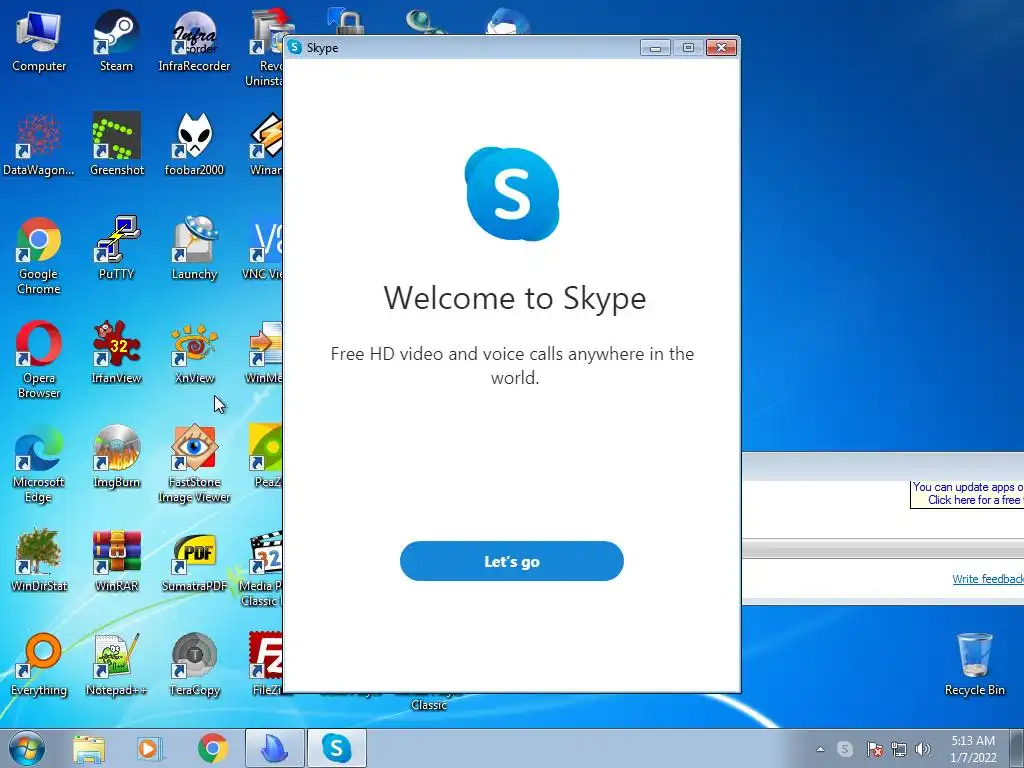
Task: Click the Skype logo in welcome screen
Action: 512,194
